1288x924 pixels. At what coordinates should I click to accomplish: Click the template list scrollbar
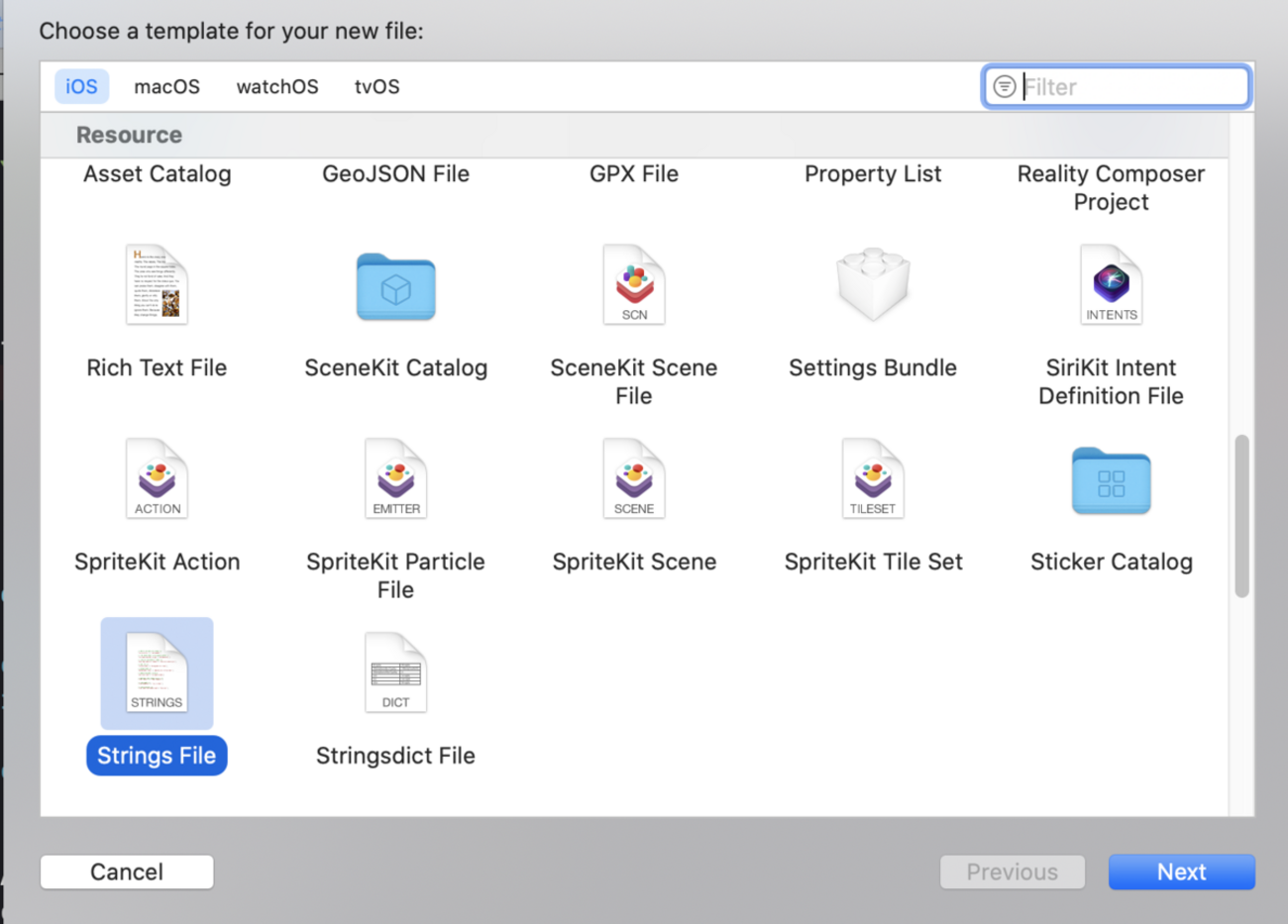click(x=1241, y=515)
